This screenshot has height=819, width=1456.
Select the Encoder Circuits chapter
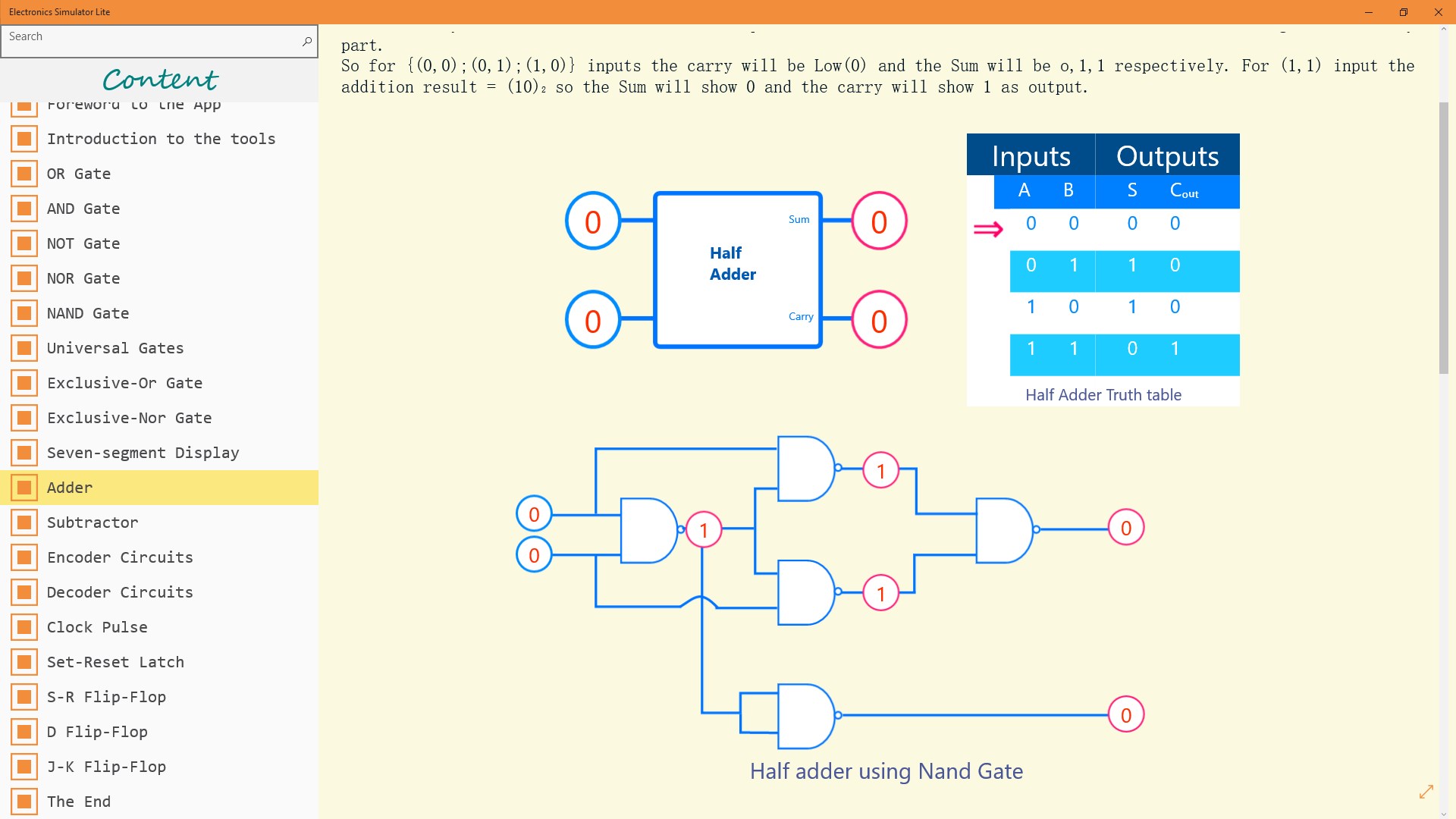120,557
